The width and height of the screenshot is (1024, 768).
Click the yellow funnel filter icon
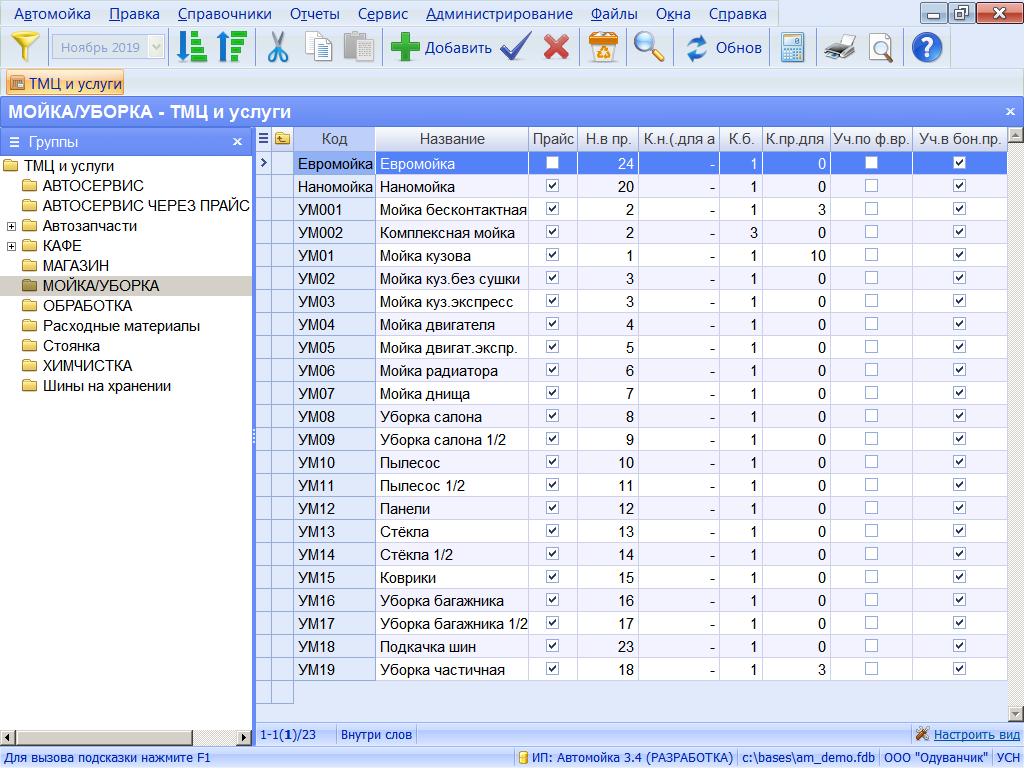tap(26, 47)
